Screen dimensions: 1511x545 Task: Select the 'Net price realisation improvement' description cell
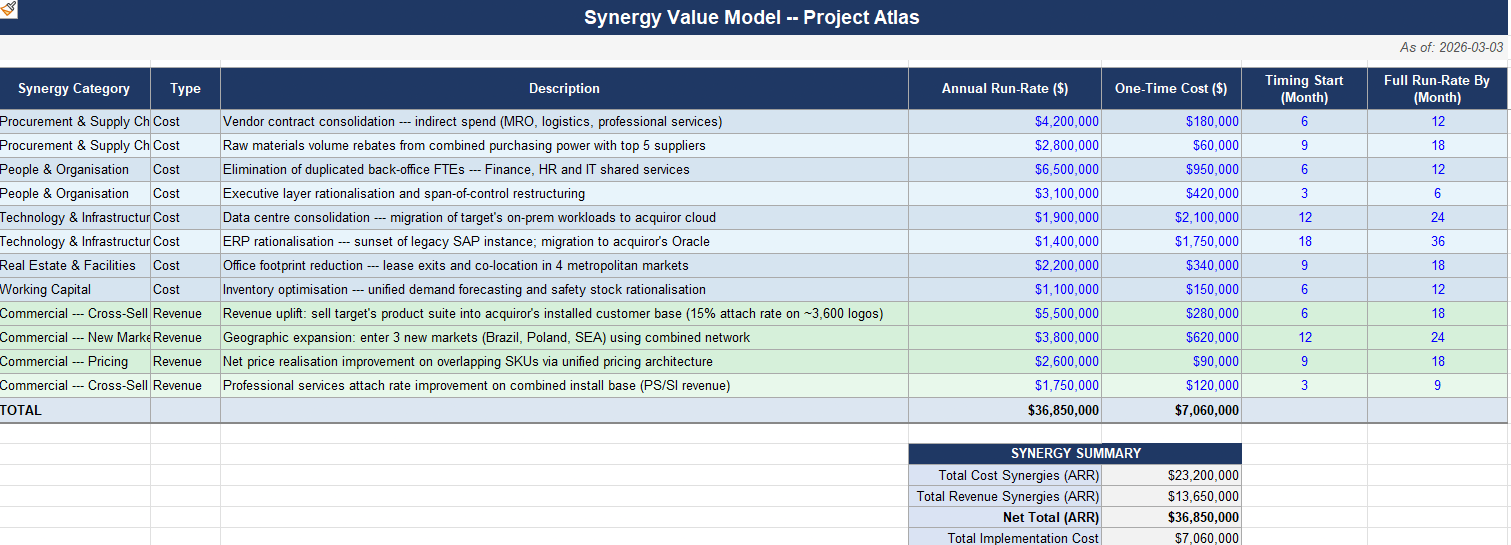click(564, 362)
